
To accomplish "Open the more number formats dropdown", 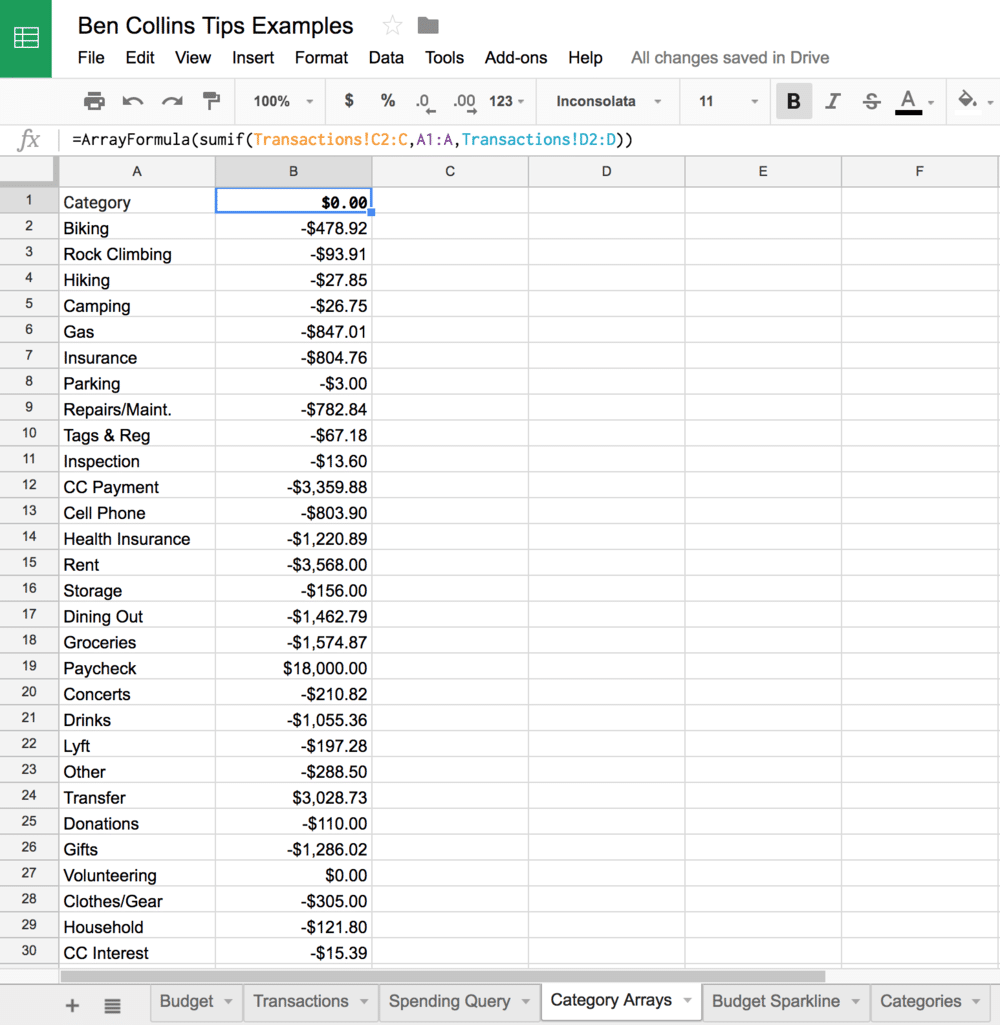I will (x=507, y=101).
